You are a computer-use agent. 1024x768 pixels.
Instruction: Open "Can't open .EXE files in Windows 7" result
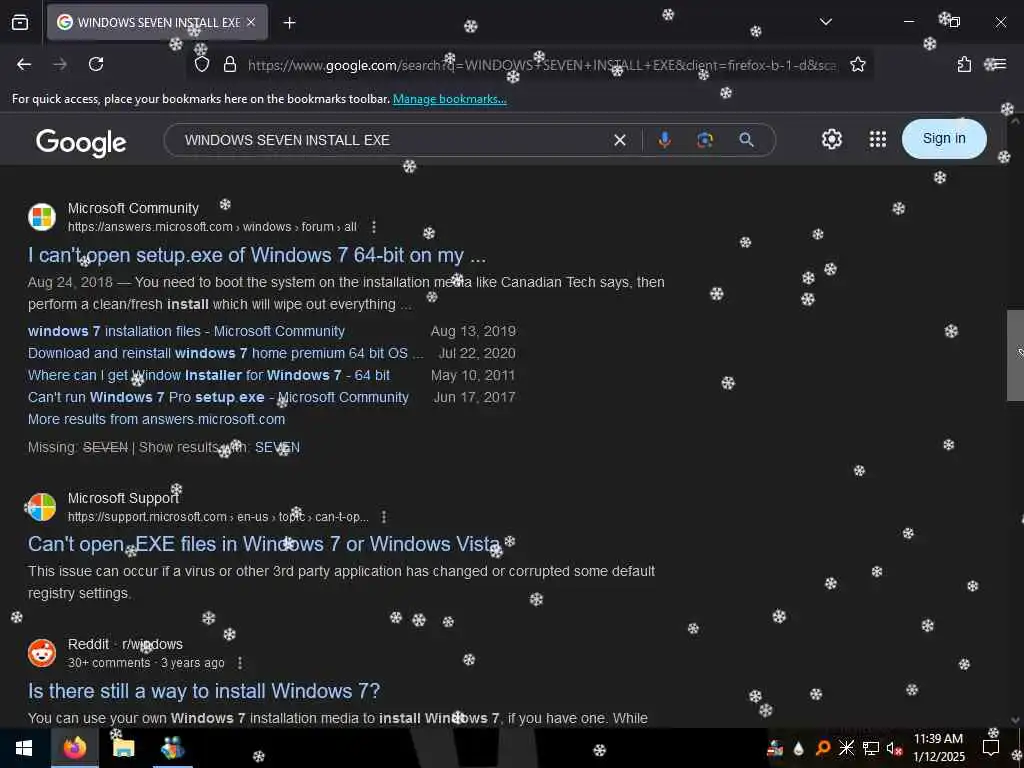tap(264, 544)
